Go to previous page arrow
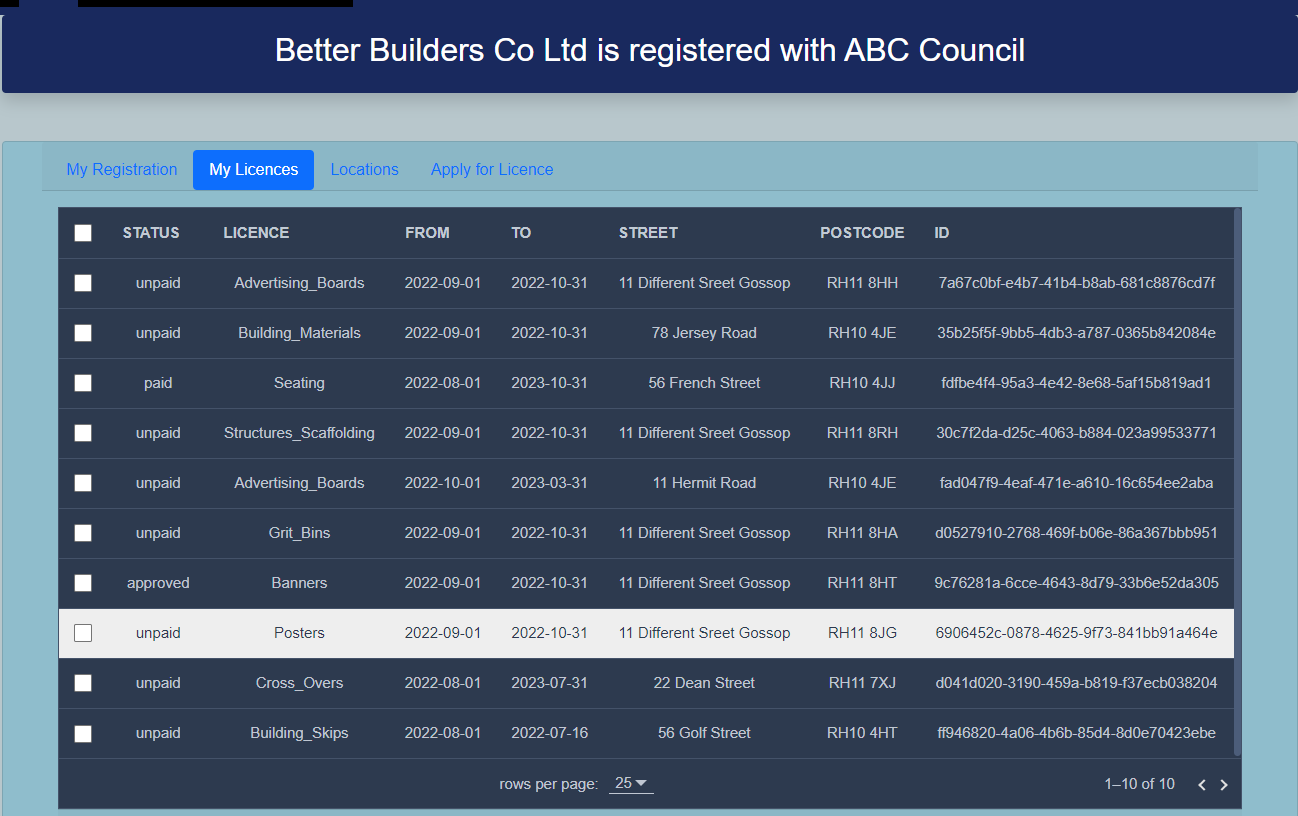 (1202, 785)
